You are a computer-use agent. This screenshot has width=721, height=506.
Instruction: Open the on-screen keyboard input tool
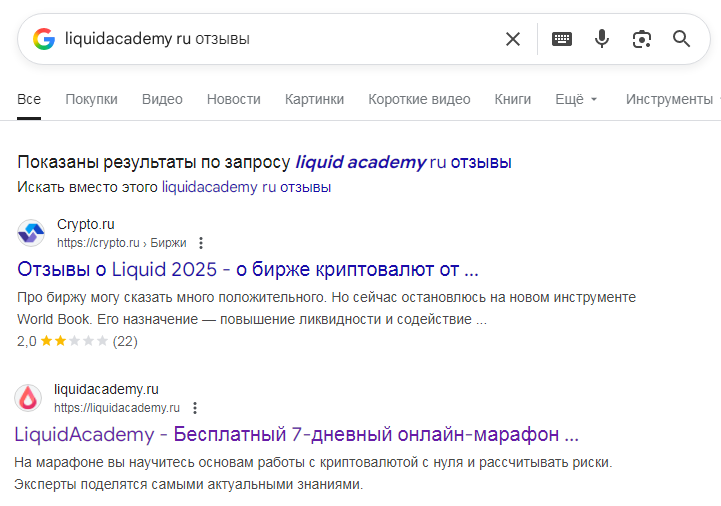pyautogui.click(x=562, y=39)
